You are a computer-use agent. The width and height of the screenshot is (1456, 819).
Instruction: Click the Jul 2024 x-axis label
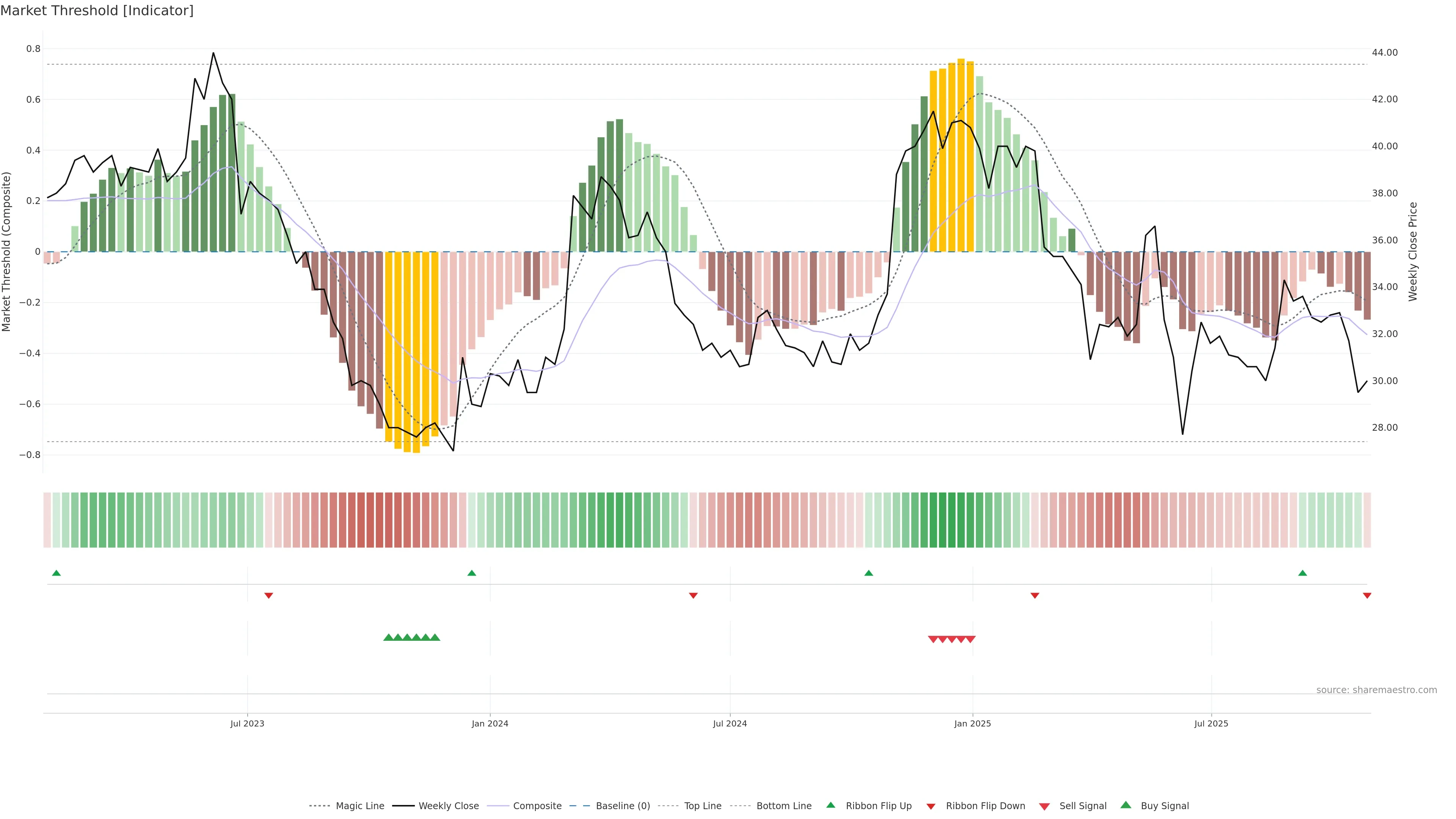[730, 723]
